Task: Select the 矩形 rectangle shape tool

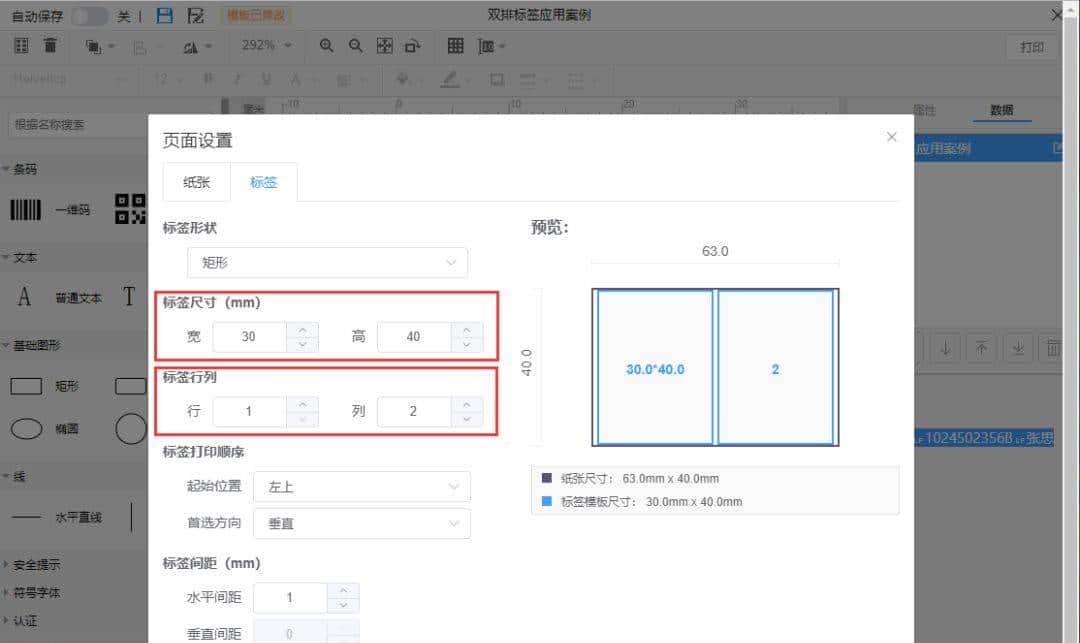Action: [x=65, y=386]
